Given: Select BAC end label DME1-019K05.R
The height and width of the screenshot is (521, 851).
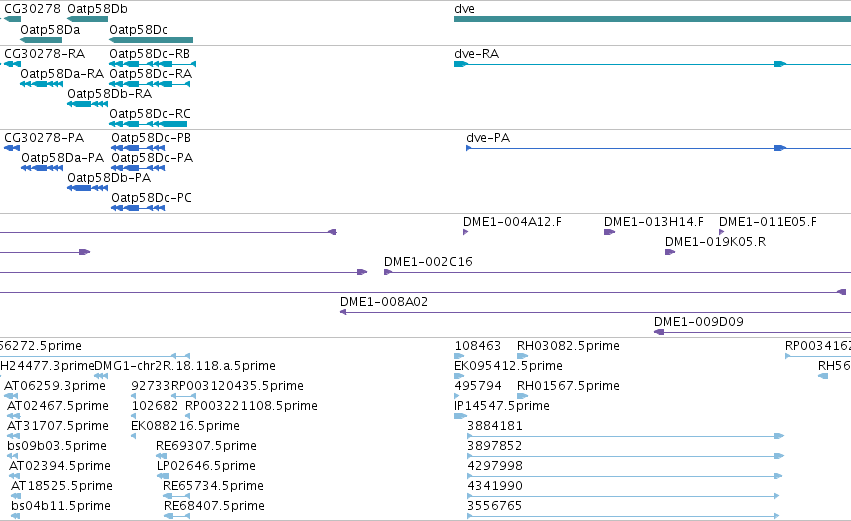Looking at the screenshot, I should coord(715,242).
